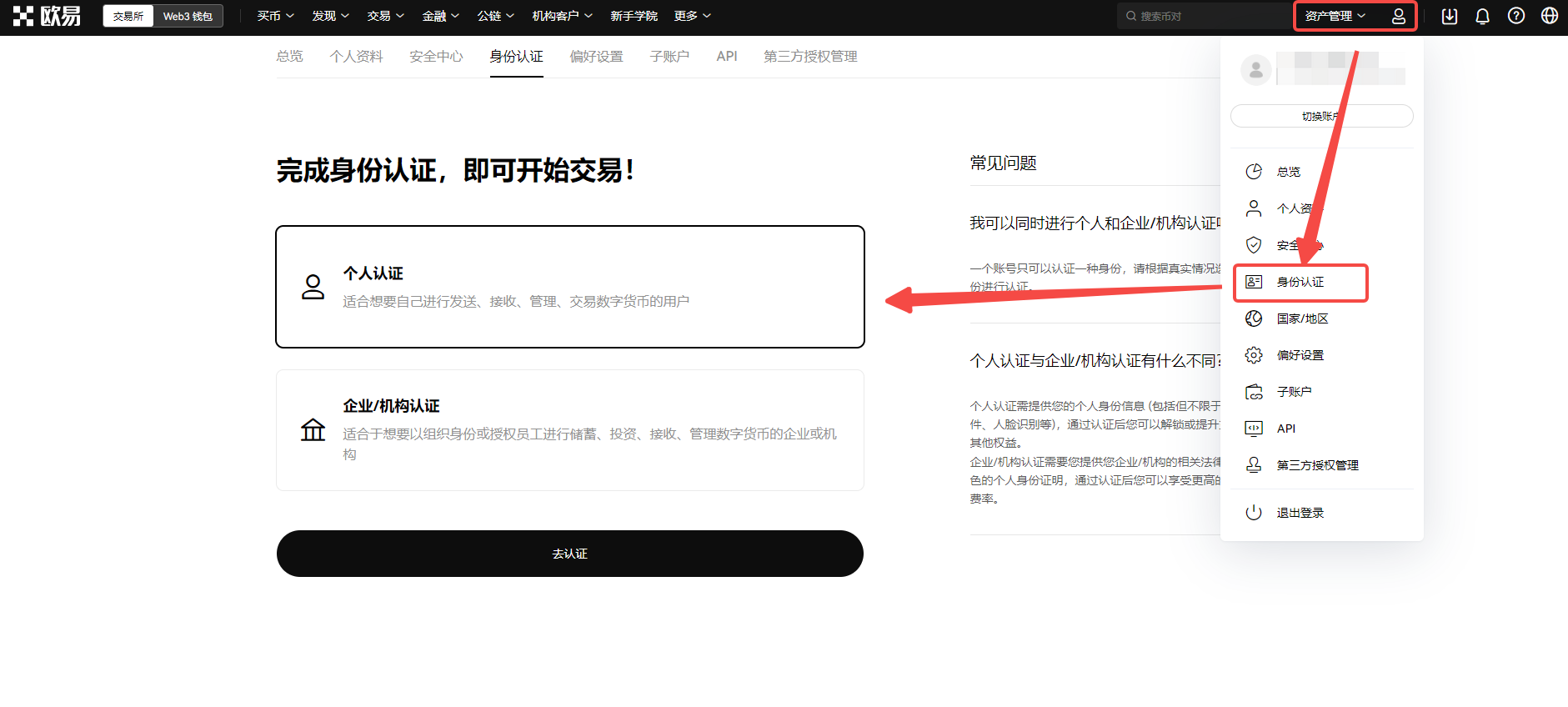Select the 企业/机构认证 option card
The height and width of the screenshot is (707, 1568).
(x=570, y=430)
